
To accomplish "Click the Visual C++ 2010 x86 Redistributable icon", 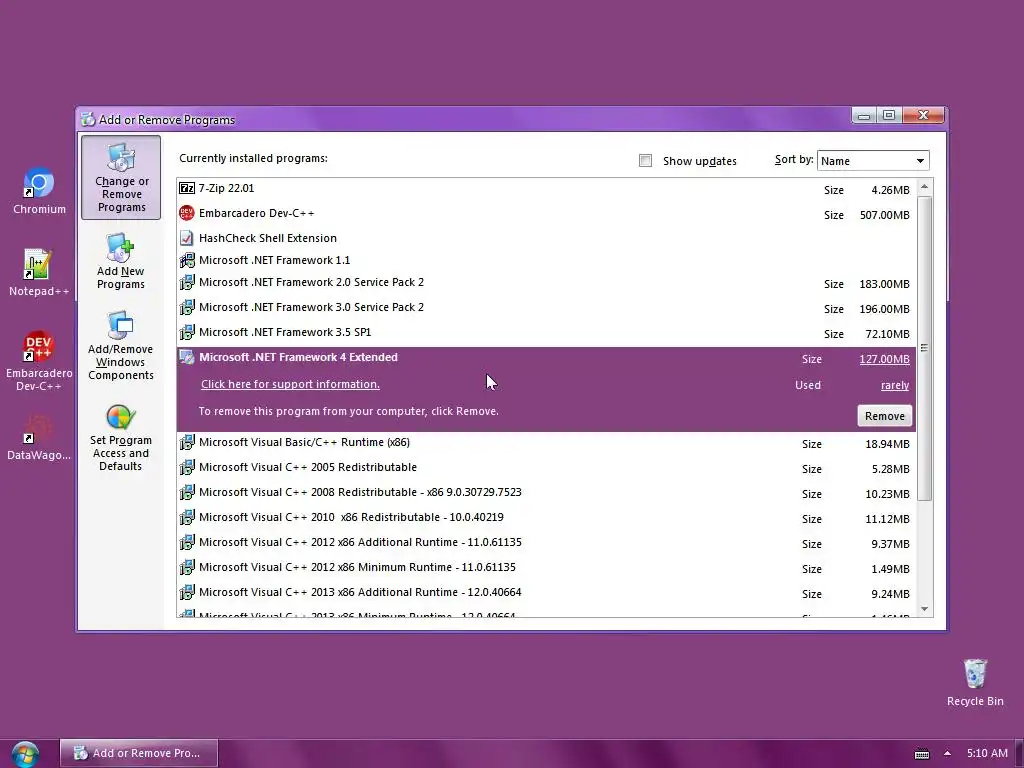I will [187, 517].
